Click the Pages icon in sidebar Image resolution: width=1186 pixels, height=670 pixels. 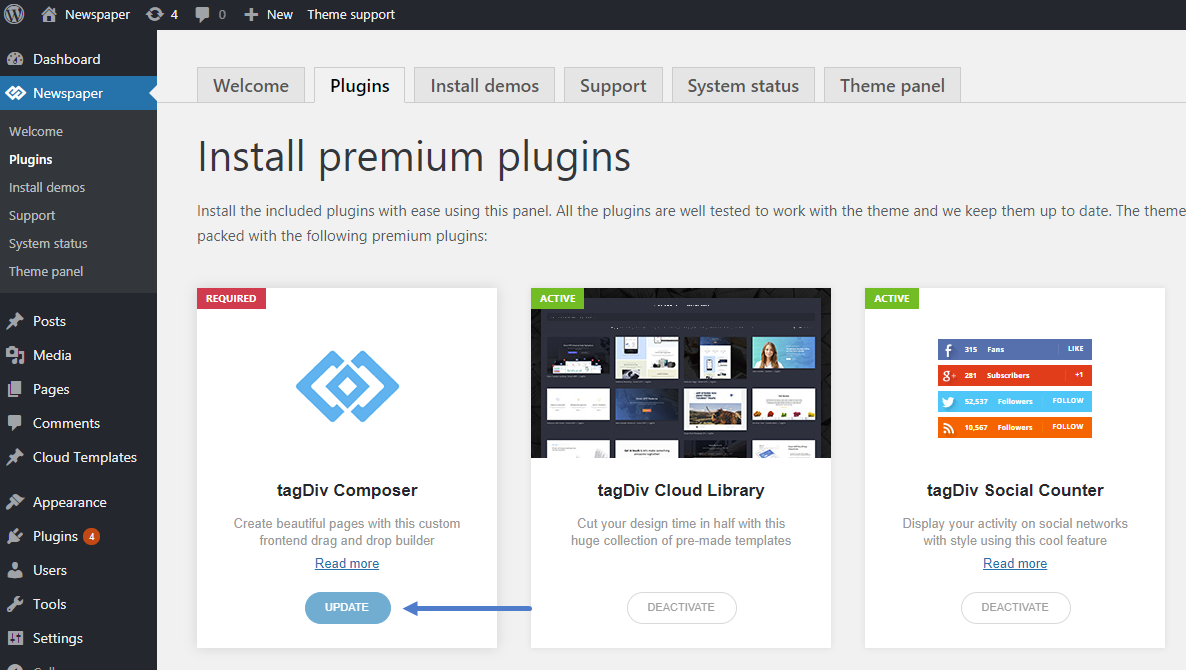(15, 389)
